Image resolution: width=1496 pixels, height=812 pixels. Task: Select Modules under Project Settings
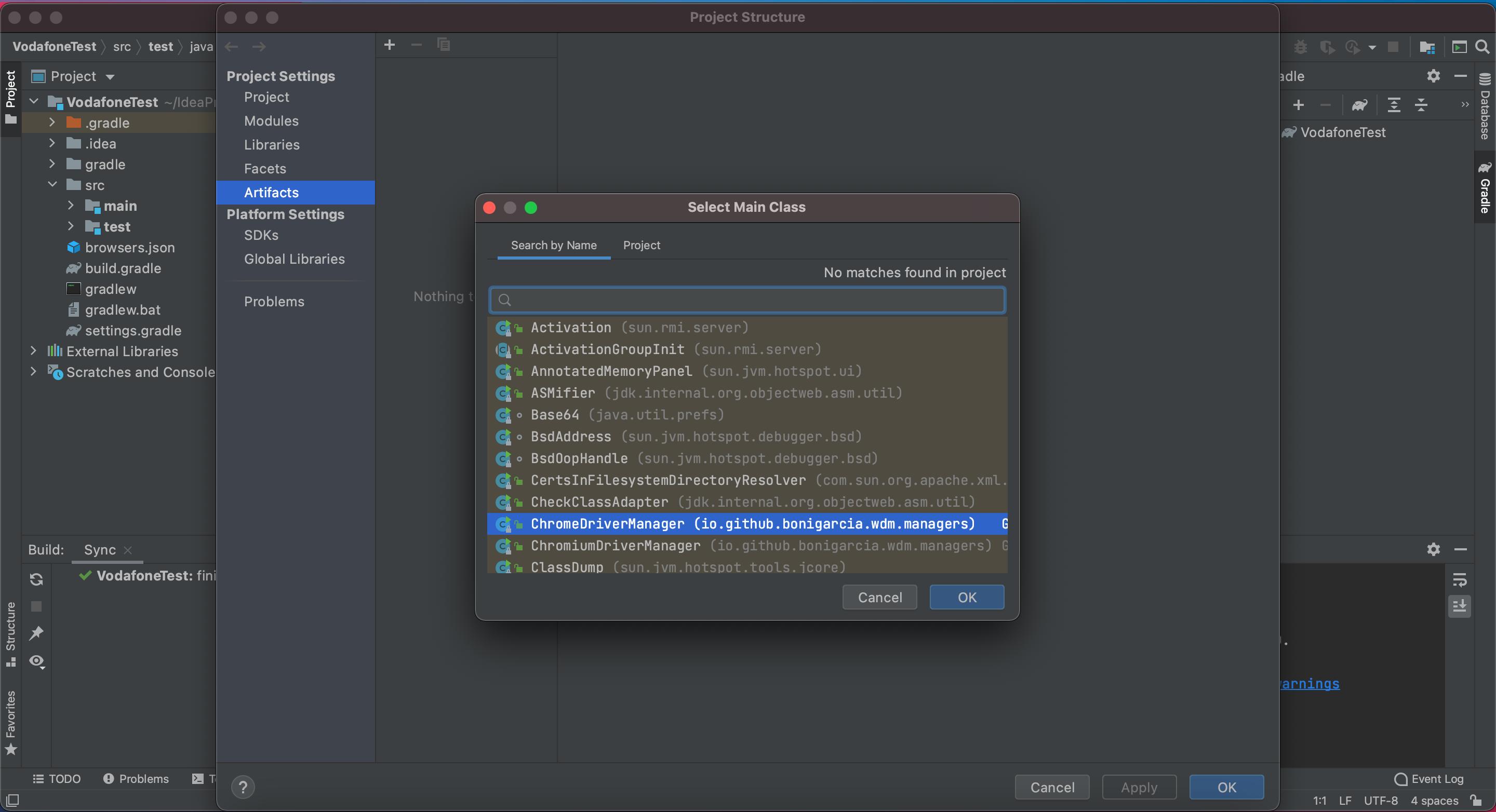coord(271,121)
